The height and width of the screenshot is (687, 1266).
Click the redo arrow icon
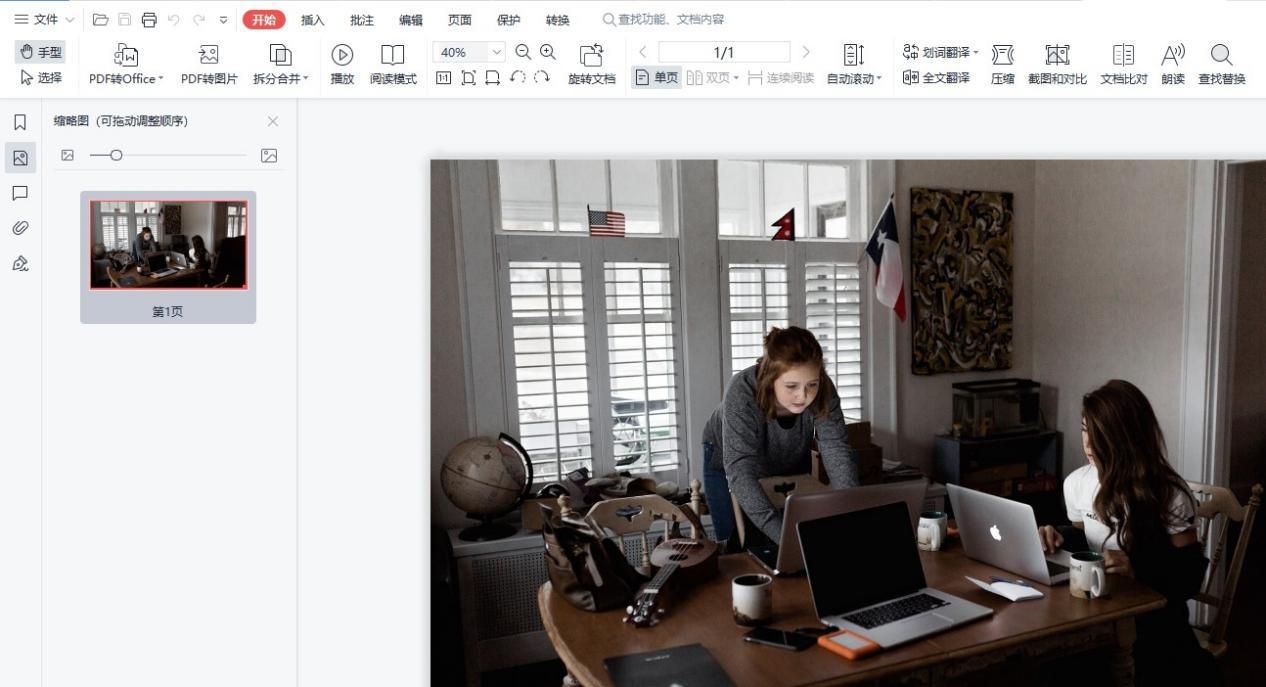pos(198,20)
